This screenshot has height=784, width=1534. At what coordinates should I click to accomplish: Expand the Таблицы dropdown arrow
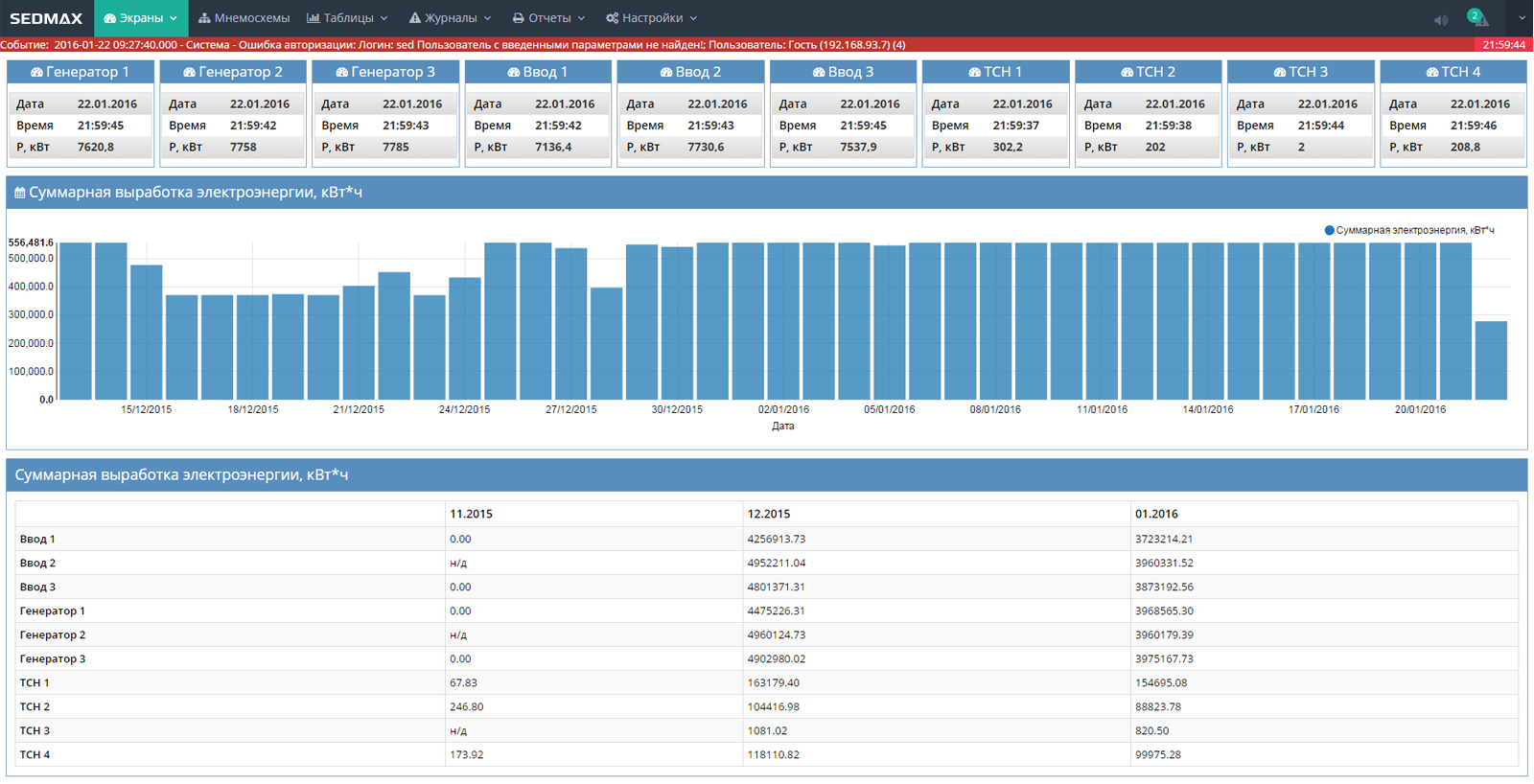[384, 18]
